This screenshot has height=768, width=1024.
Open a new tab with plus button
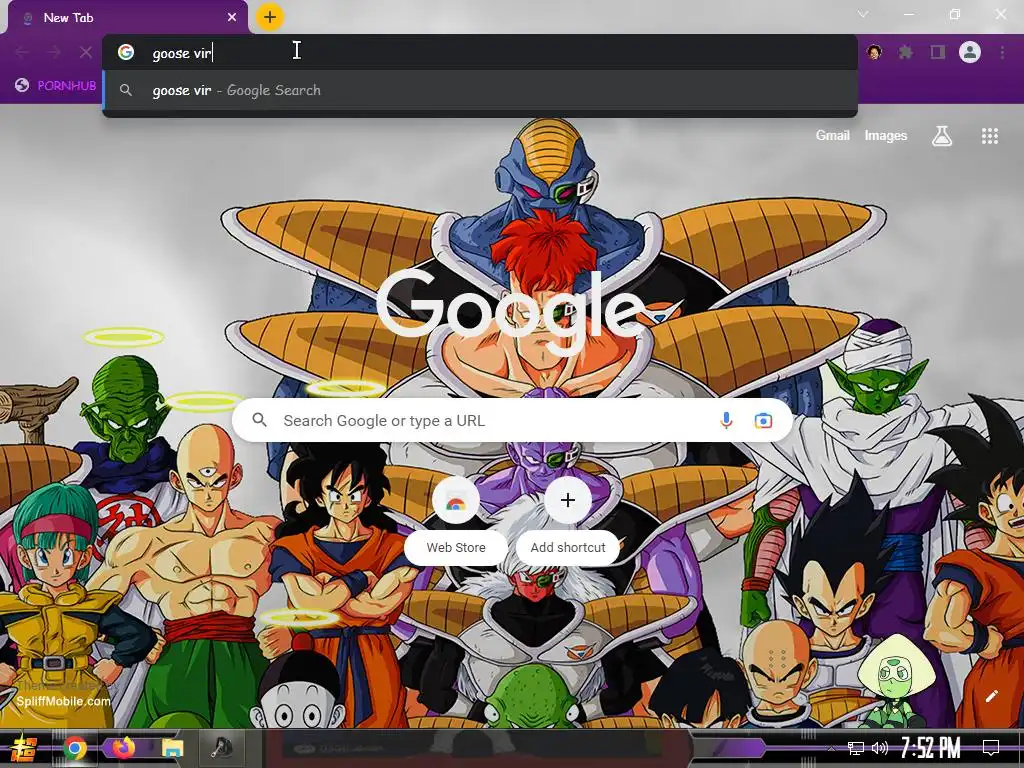(x=270, y=18)
